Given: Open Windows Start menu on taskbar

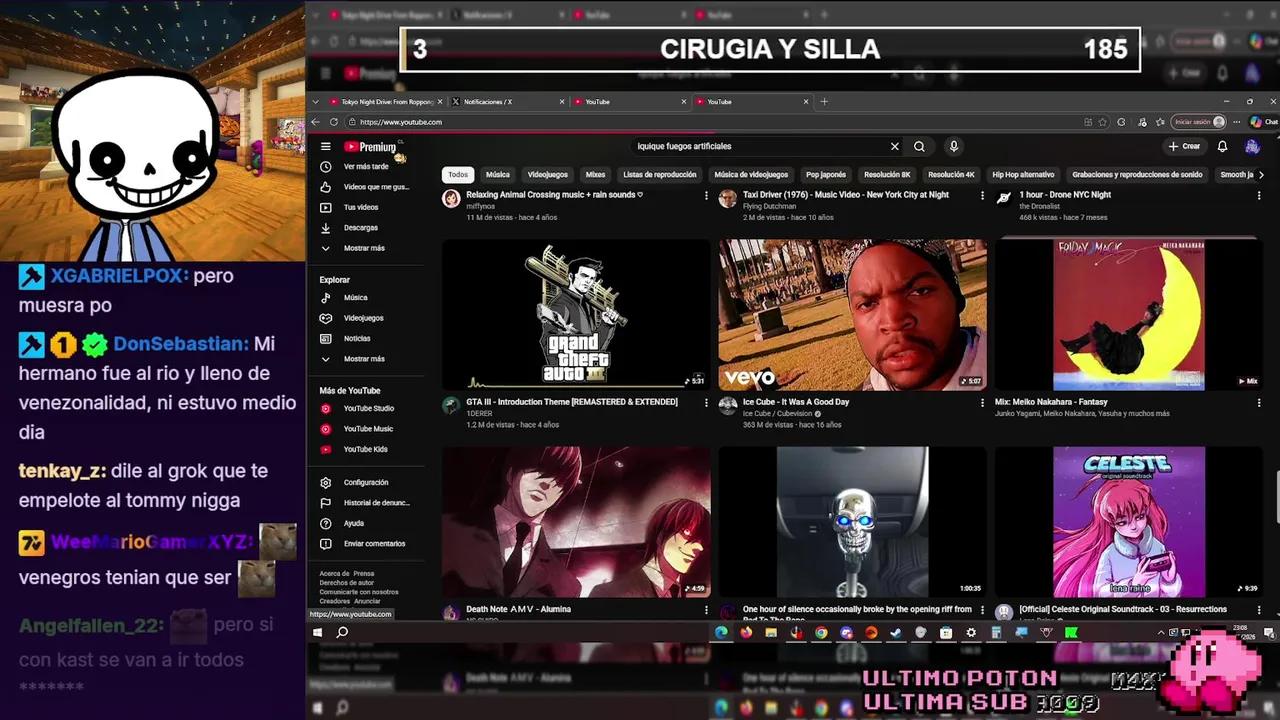Looking at the screenshot, I should click(x=317, y=632).
